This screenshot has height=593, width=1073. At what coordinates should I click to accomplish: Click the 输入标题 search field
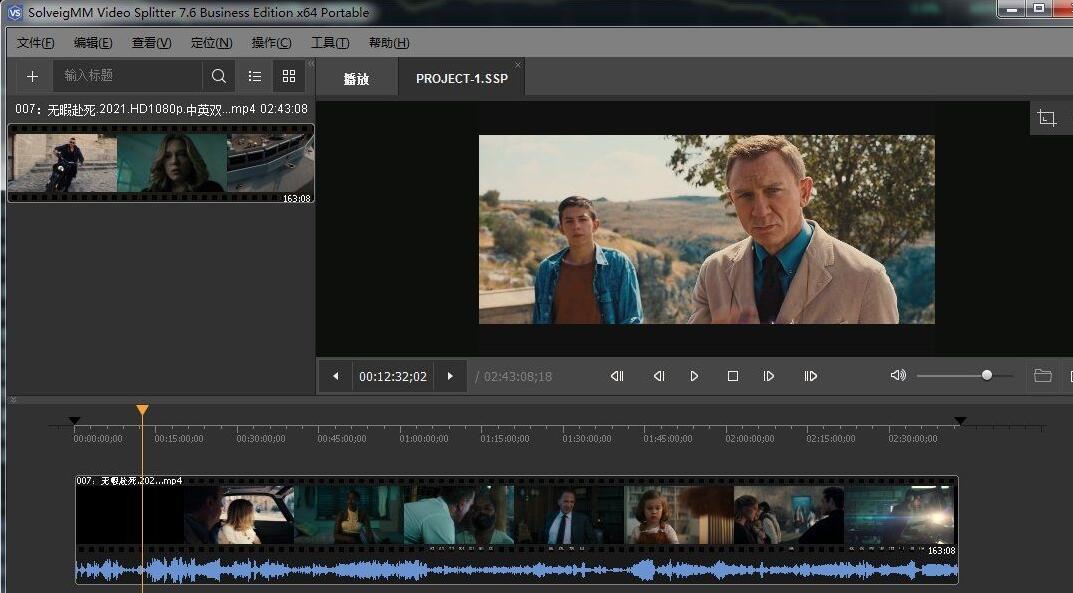click(x=127, y=76)
